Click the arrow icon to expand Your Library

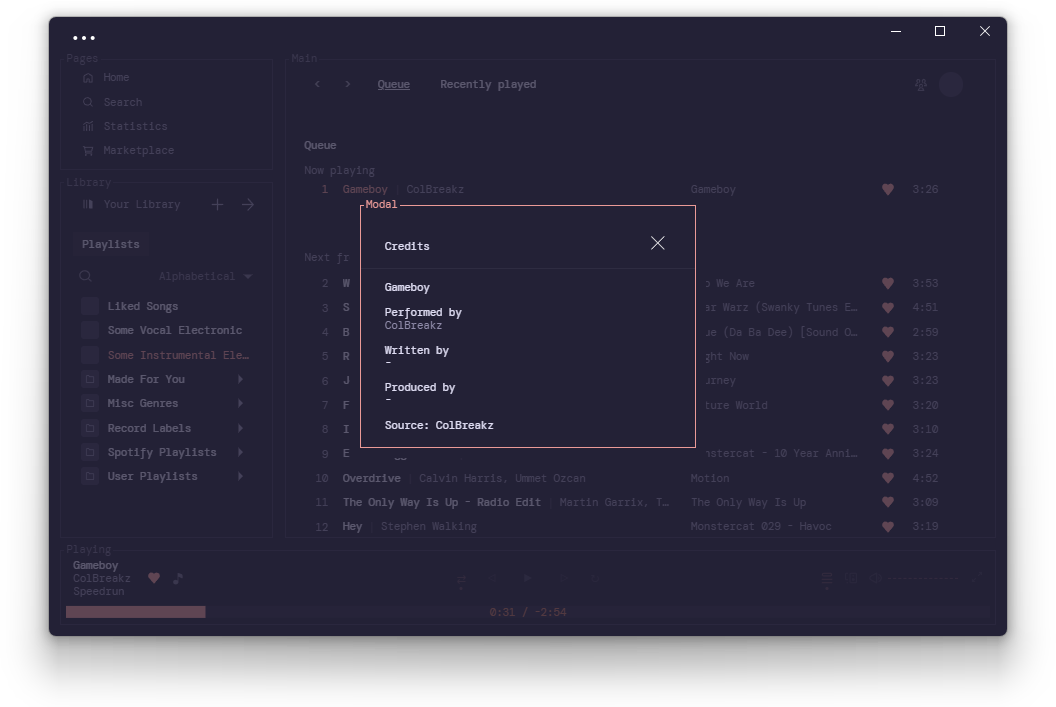[248, 205]
